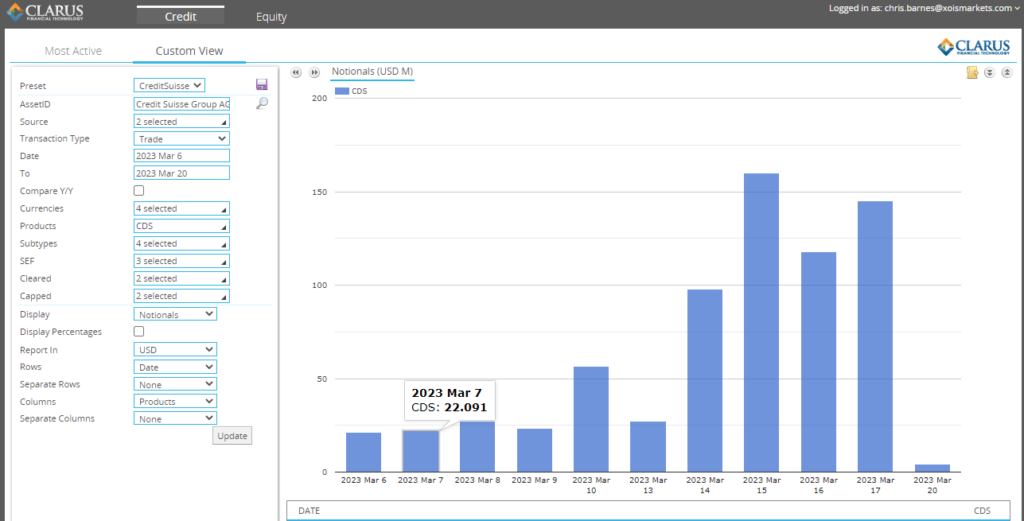
Task: Click the collapse-down chevrons icon
Action: click(x=989, y=72)
